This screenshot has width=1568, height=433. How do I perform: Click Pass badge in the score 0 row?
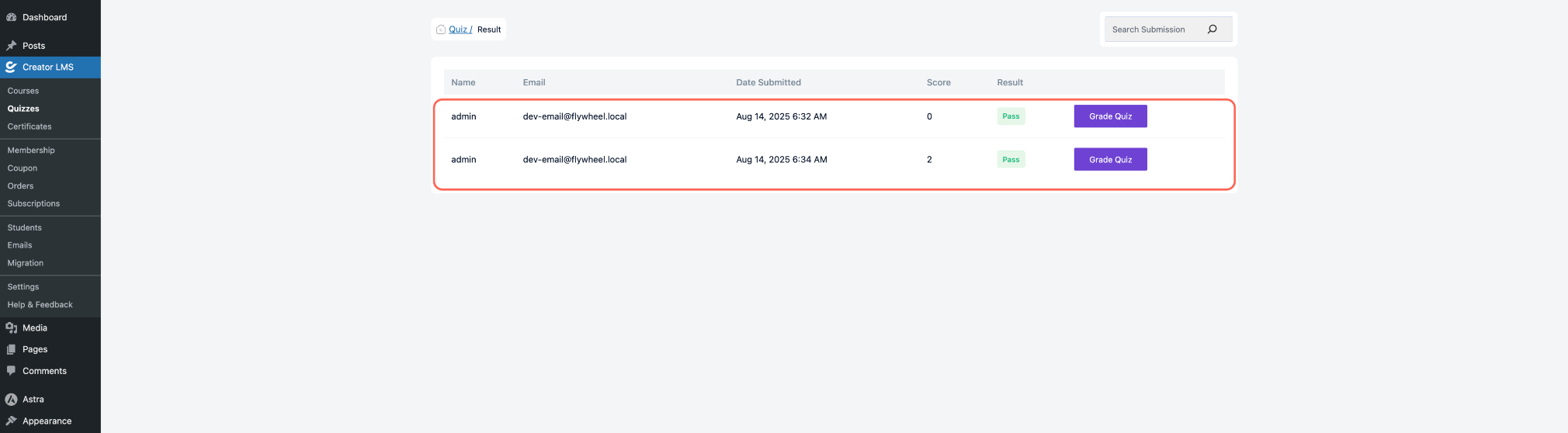[1011, 116]
